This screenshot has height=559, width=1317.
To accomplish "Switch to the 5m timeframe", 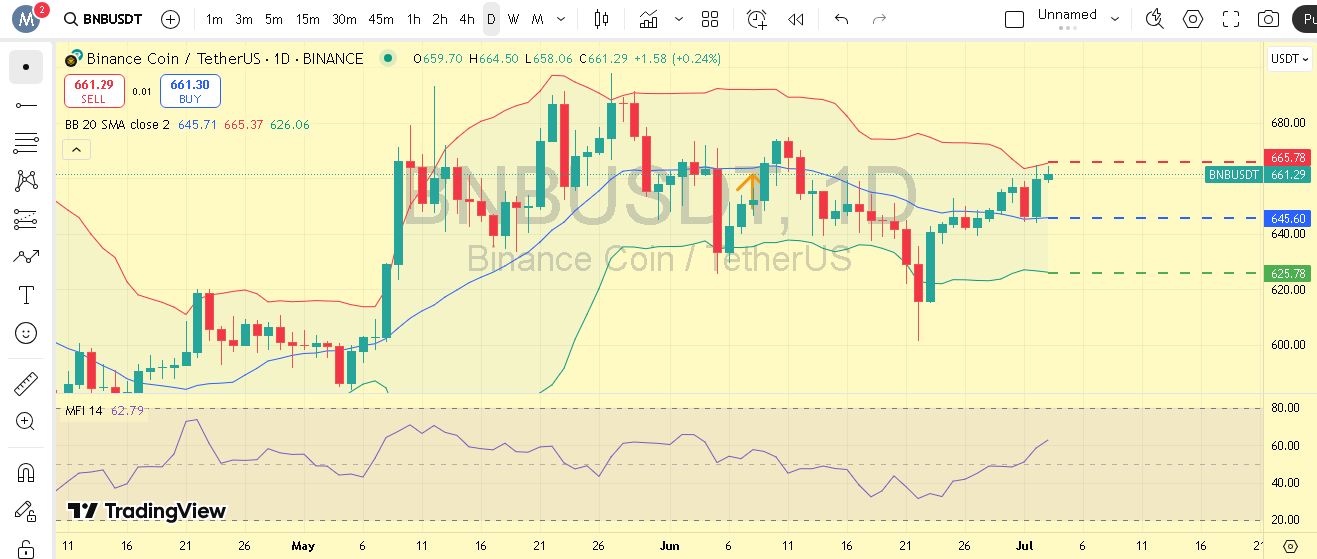I will click(274, 19).
